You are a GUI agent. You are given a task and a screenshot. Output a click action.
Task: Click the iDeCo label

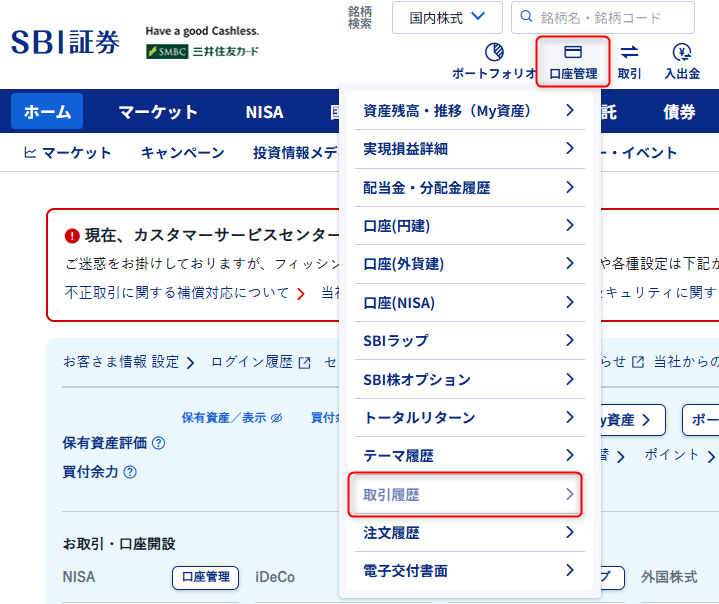[275, 577]
